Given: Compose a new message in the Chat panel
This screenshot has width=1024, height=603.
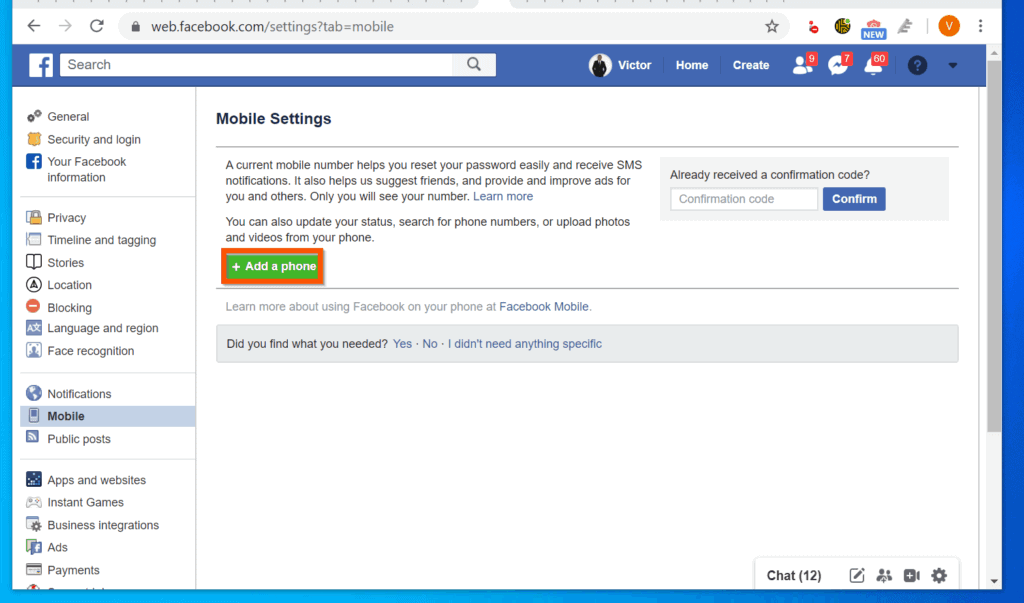Looking at the screenshot, I should click(x=856, y=575).
